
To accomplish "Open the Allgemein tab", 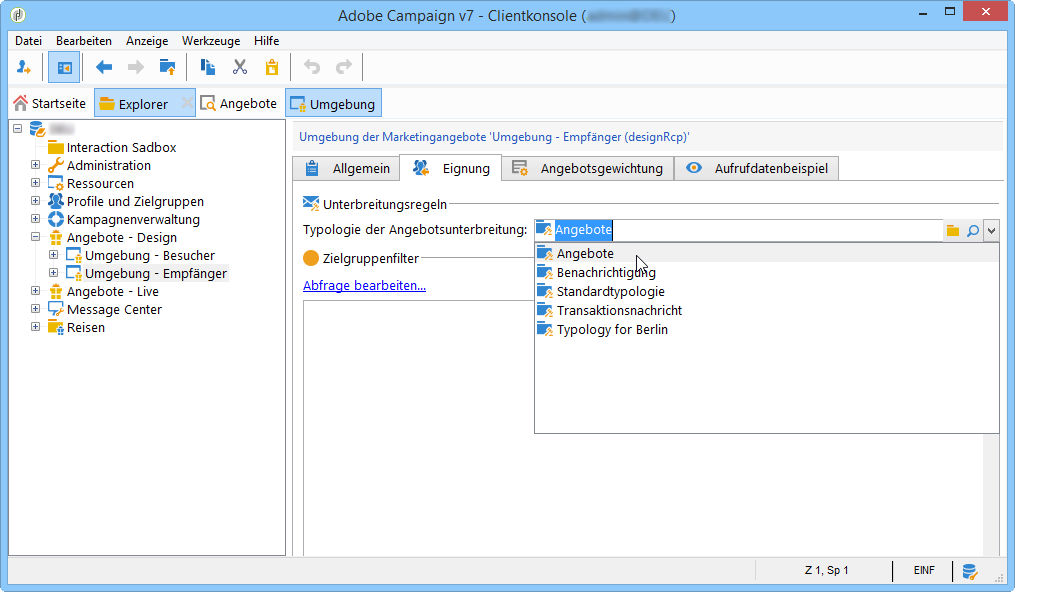I will coord(346,168).
